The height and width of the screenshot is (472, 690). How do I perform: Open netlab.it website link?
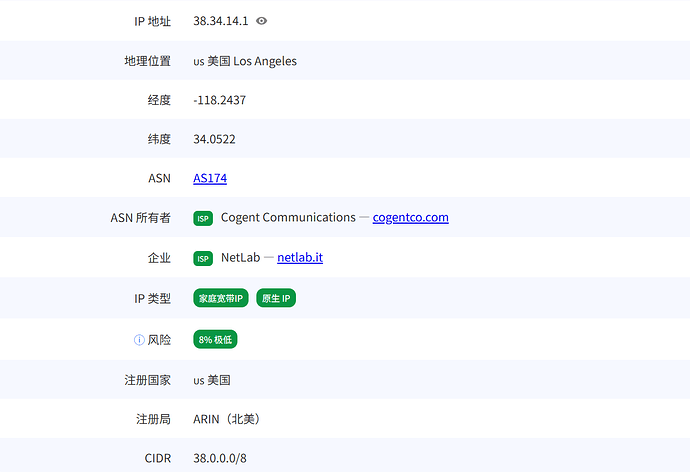point(300,257)
